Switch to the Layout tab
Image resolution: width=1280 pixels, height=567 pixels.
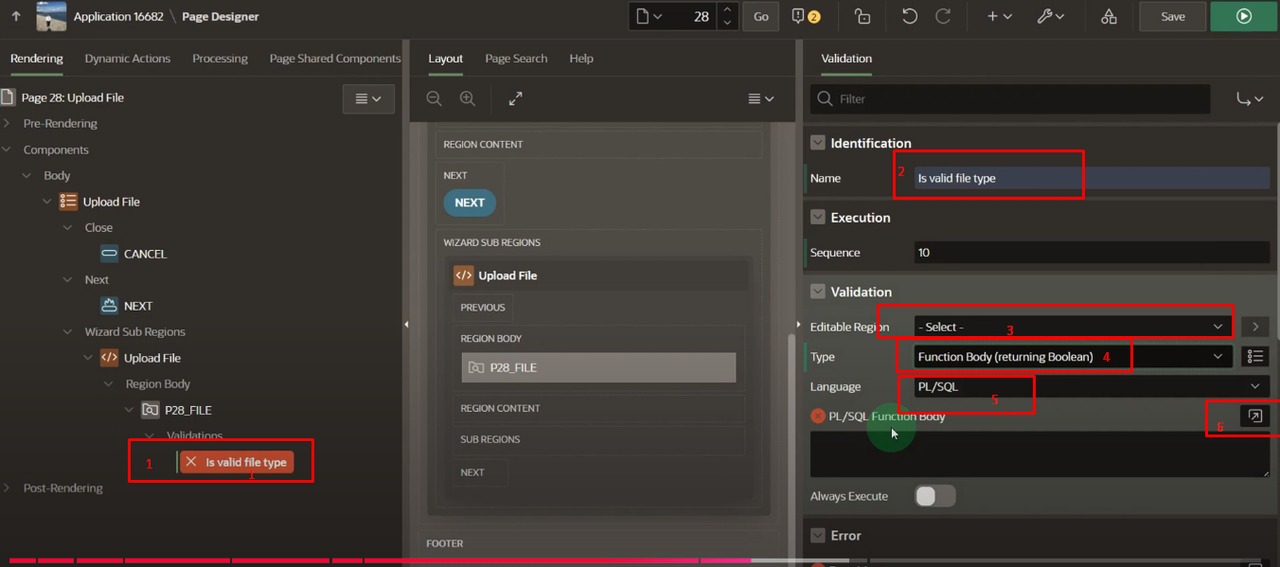pos(445,58)
